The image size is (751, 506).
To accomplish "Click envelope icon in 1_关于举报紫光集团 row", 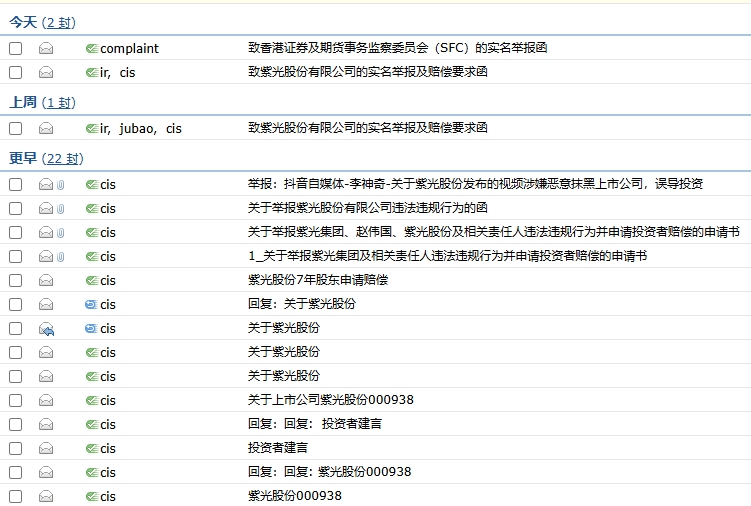I will pos(46,256).
